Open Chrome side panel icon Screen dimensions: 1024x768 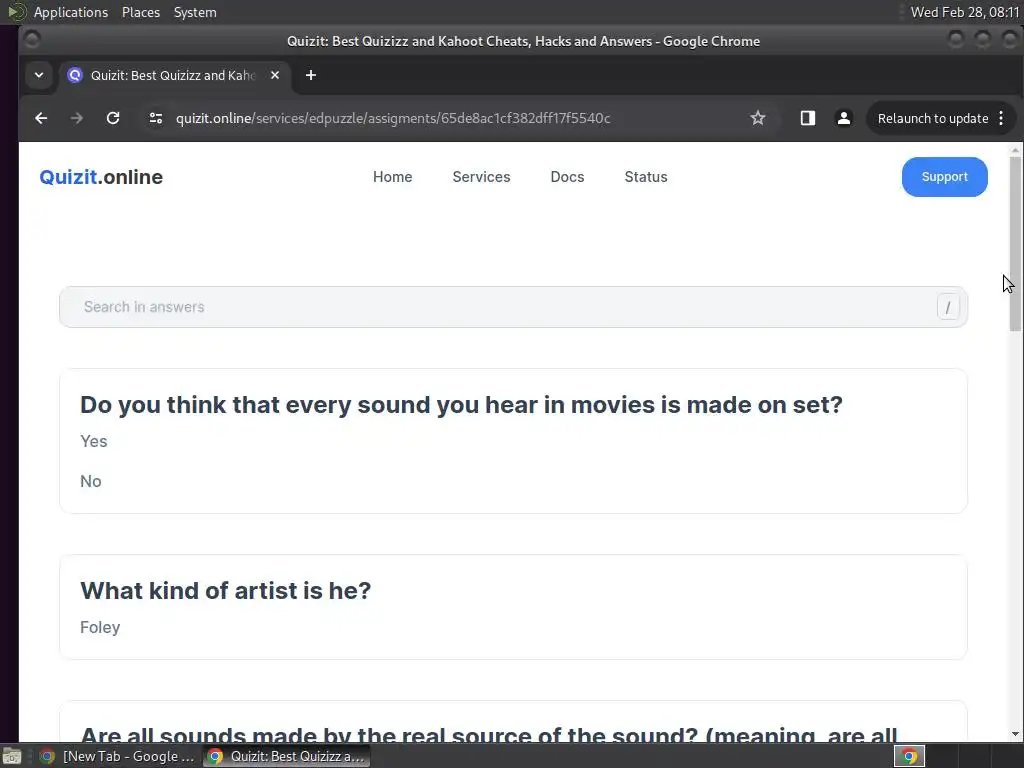808,118
